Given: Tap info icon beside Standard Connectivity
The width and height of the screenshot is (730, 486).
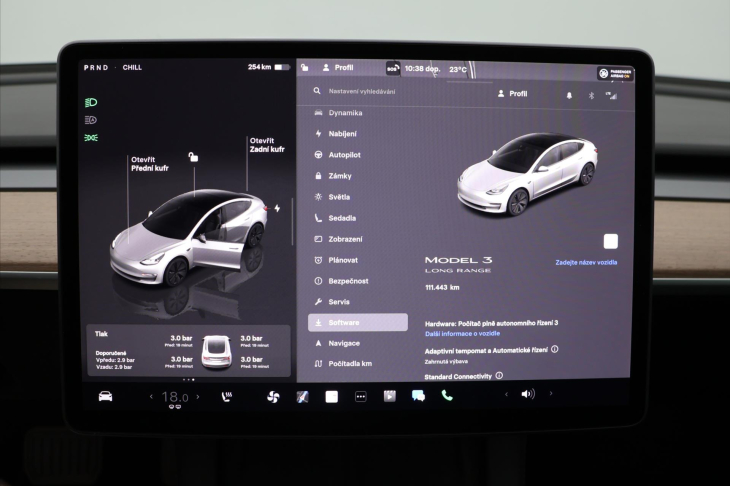Looking at the screenshot, I should (499, 375).
